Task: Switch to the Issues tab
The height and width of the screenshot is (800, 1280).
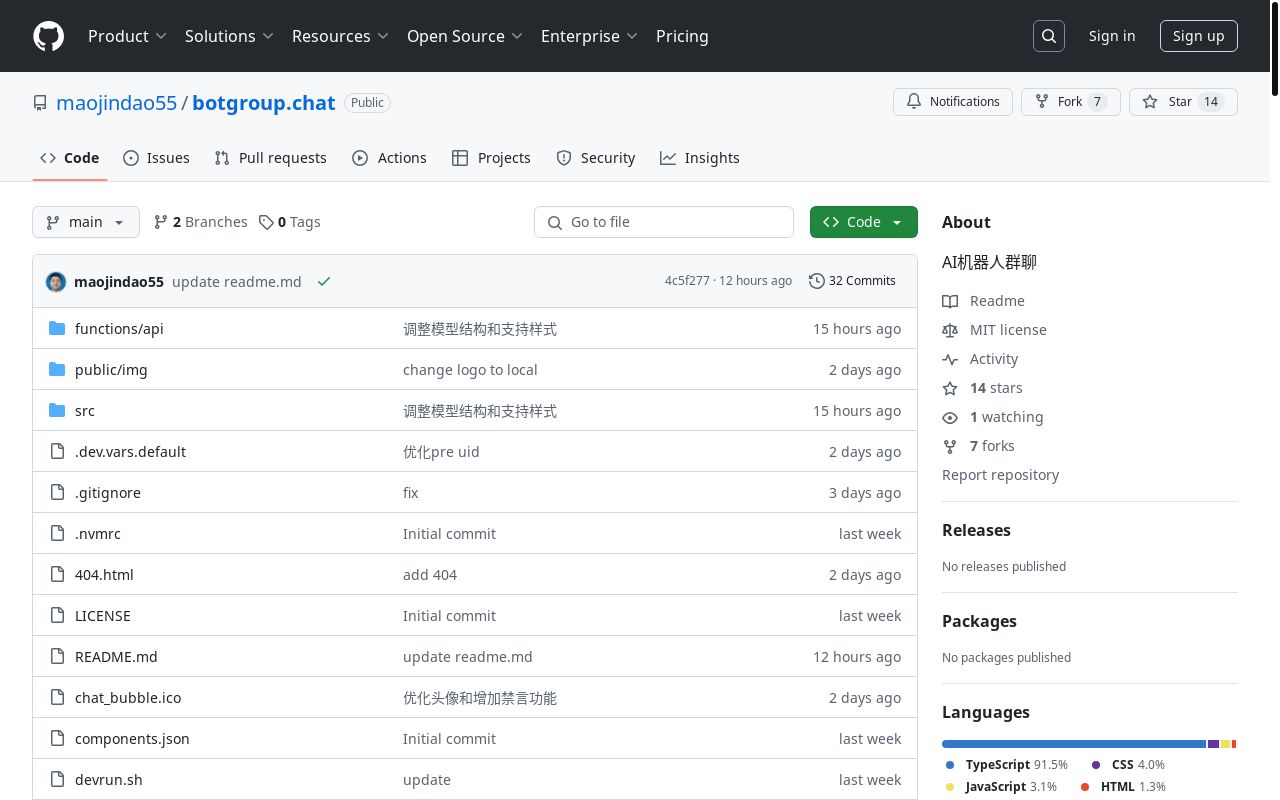Action: click(156, 158)
